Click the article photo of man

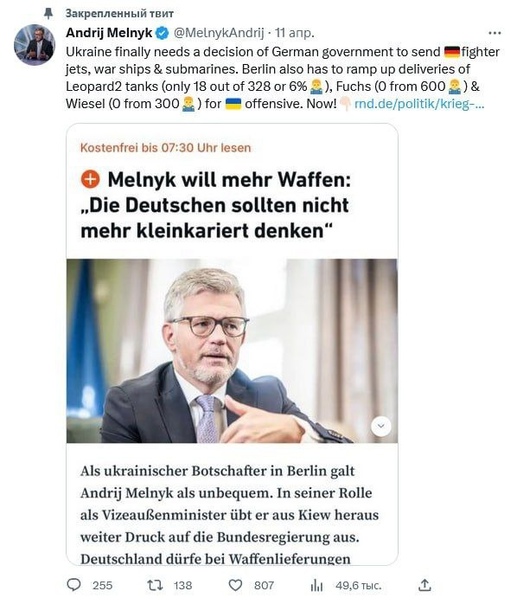click(x=232, y=351)
